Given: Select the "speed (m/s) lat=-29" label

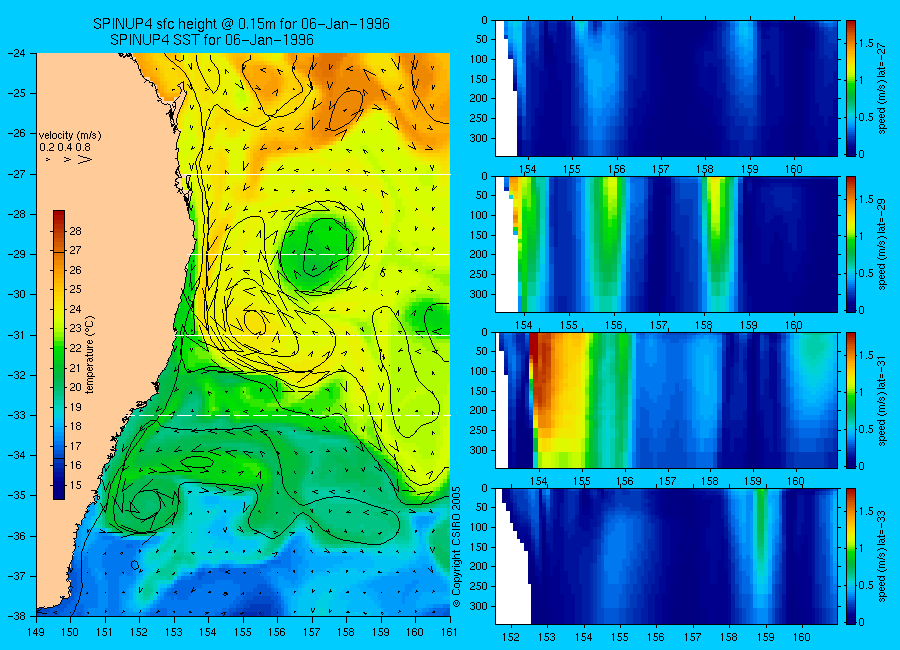Looking at the screenshot, I should 882,244.
